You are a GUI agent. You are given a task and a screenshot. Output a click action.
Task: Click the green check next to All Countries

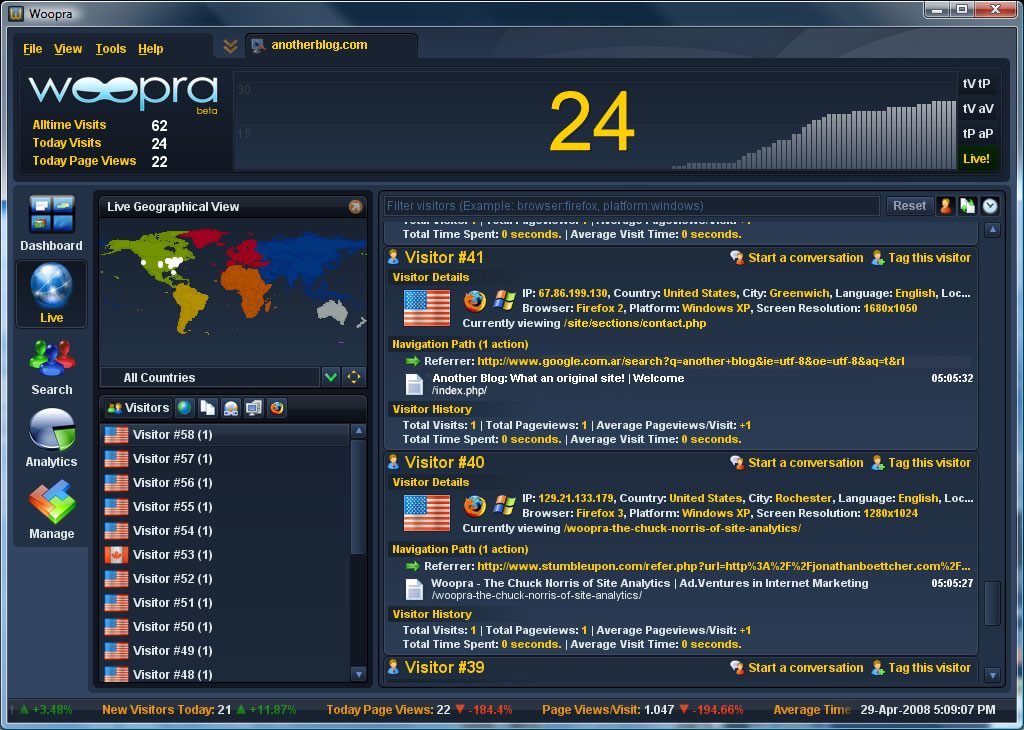click(x=331, y=377)
